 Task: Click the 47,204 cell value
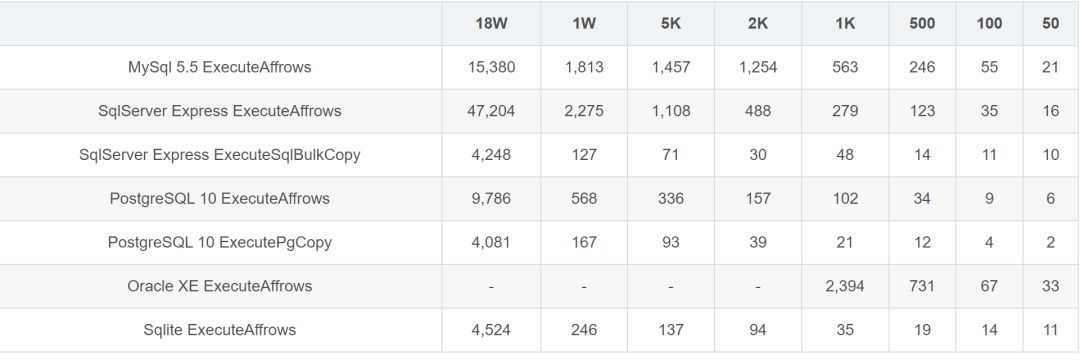coord(491,111)
